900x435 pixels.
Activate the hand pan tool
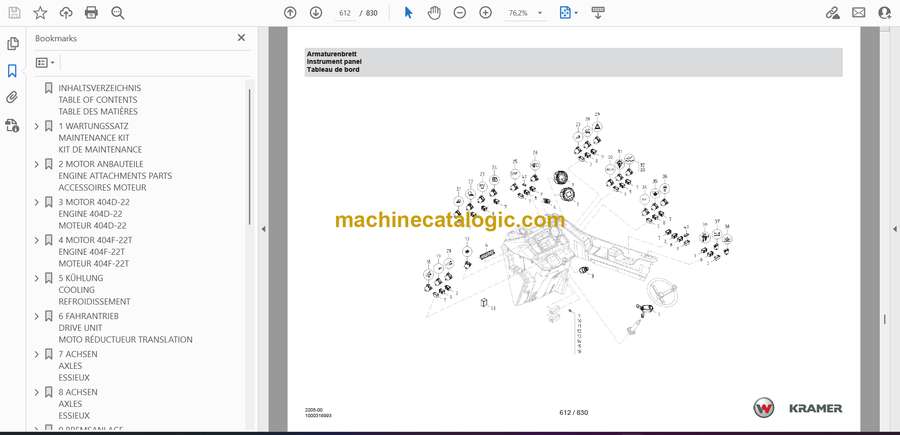(x=435, y=13)
